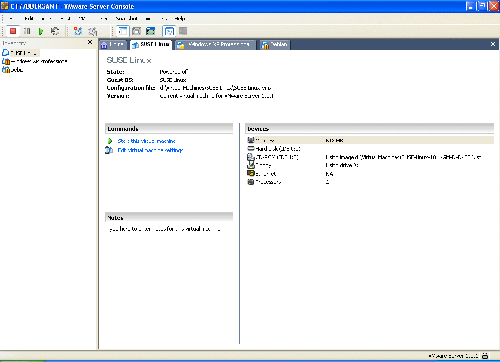Select the Processors device row
500x362 pixels.
click(370, 182)
